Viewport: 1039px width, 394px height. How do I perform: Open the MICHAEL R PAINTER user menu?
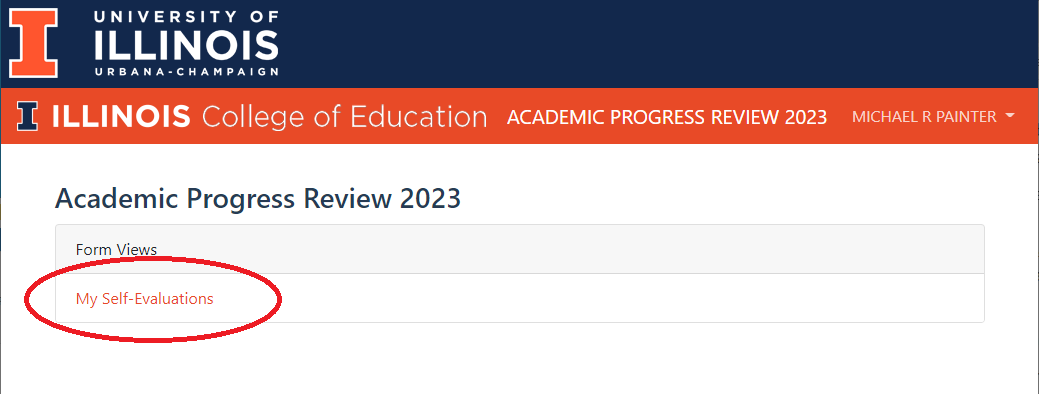tap(933, 117)
